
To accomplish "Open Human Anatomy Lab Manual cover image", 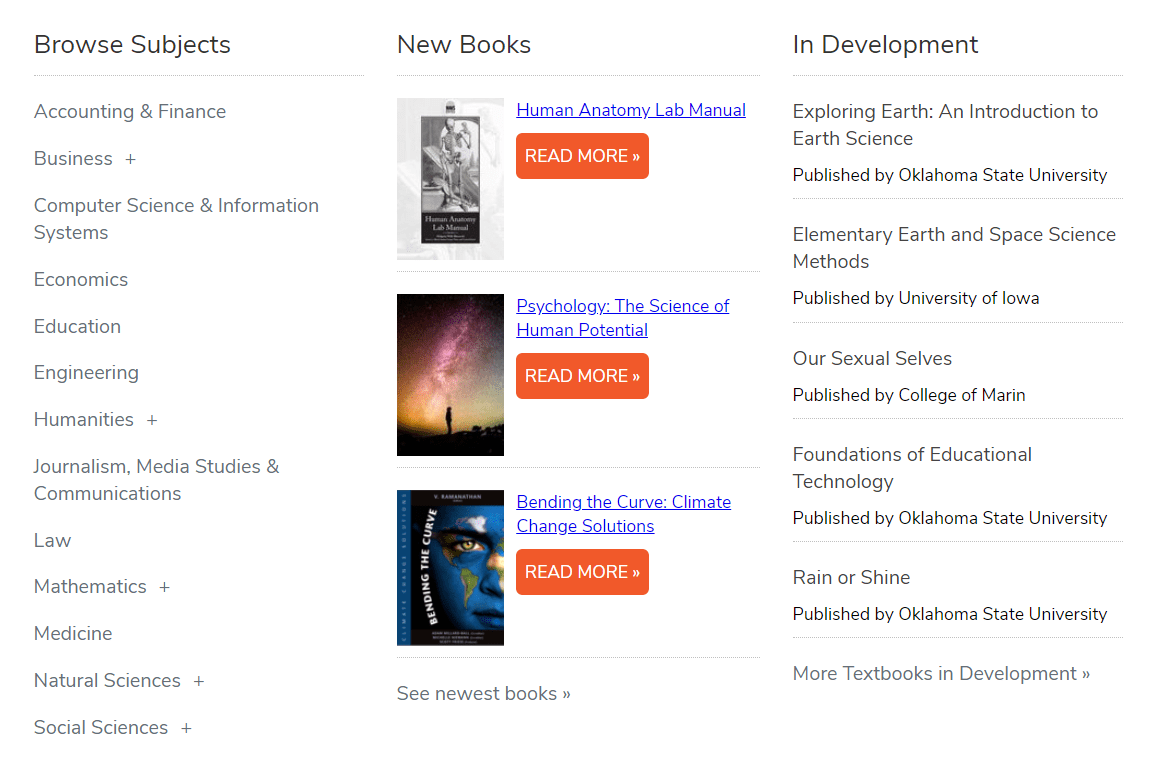I will point(450,179).
